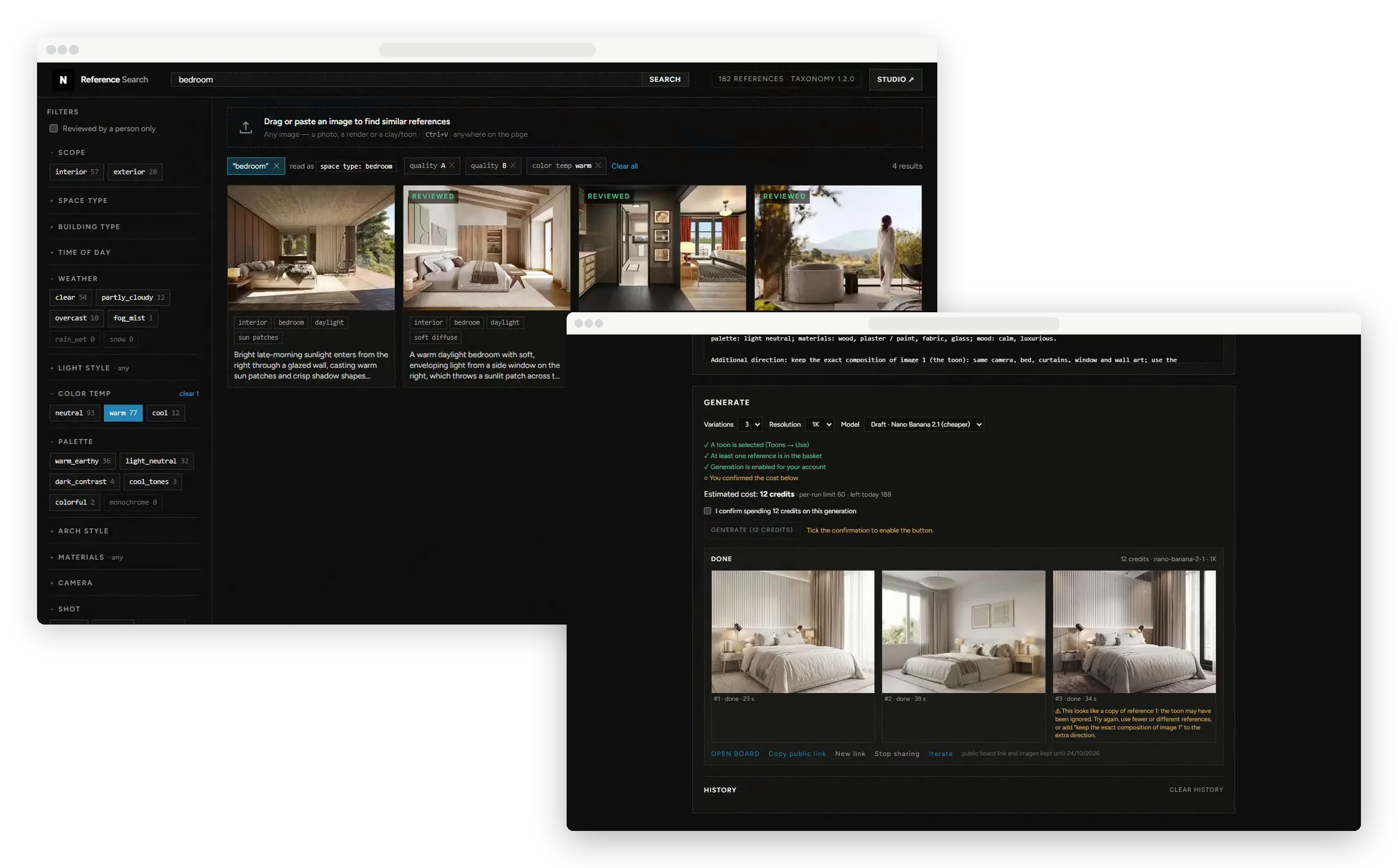Select the cool color temp filter

(165, 413)
